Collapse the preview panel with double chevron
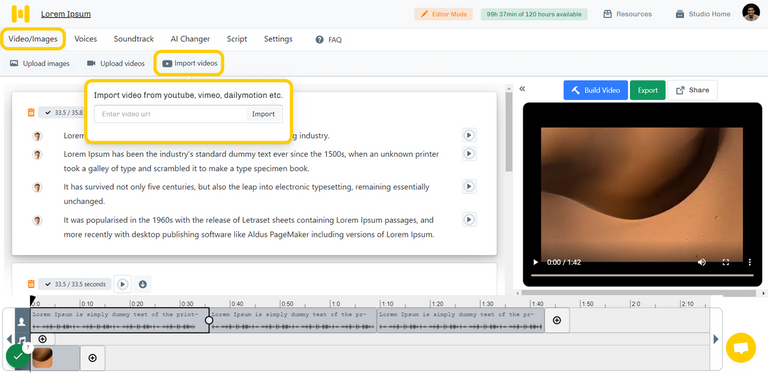 [522, 89]
